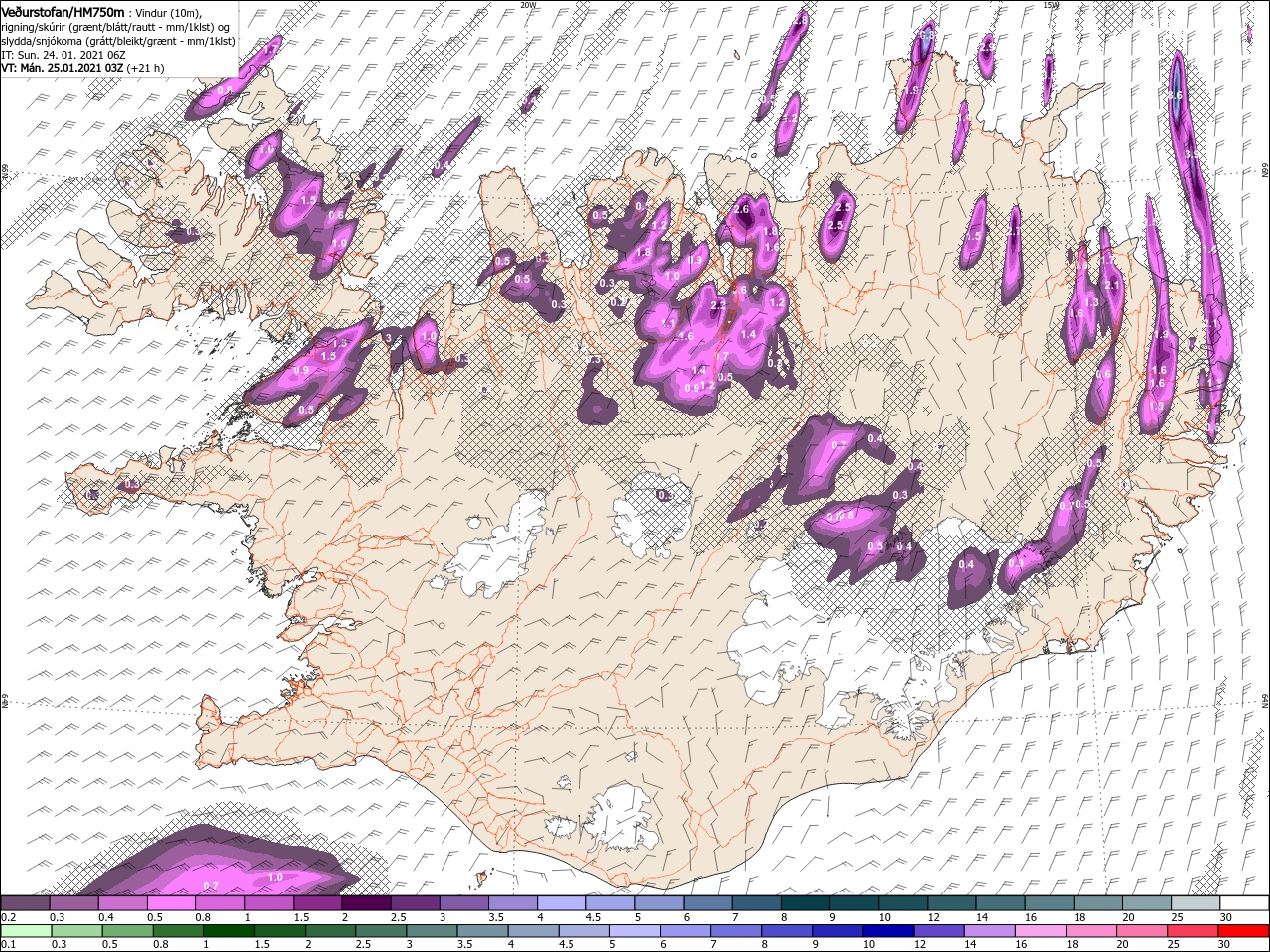Select the 4 blue-grey swatch in the lower scale

point(532,931)
